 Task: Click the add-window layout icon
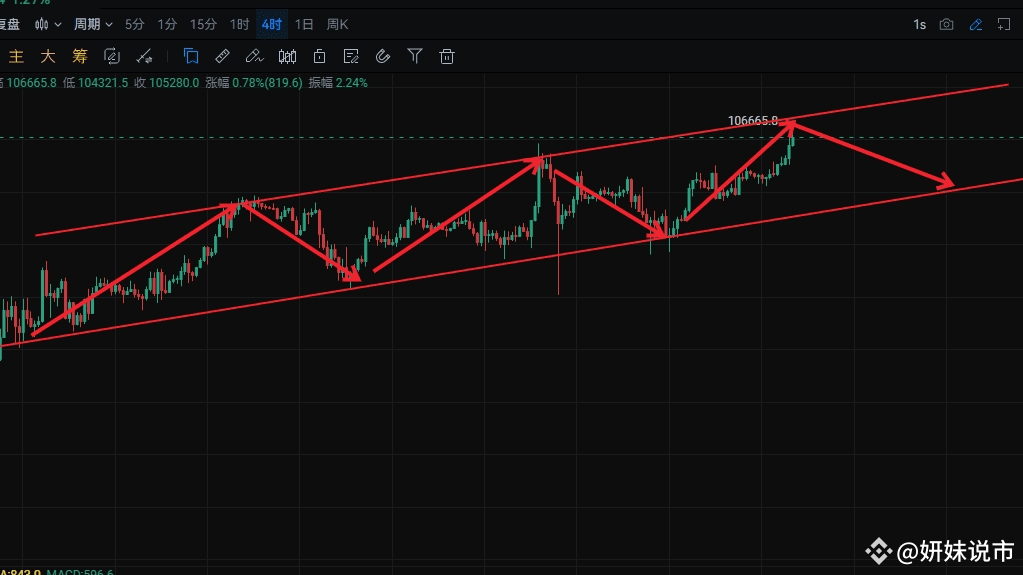[1004, 25]
